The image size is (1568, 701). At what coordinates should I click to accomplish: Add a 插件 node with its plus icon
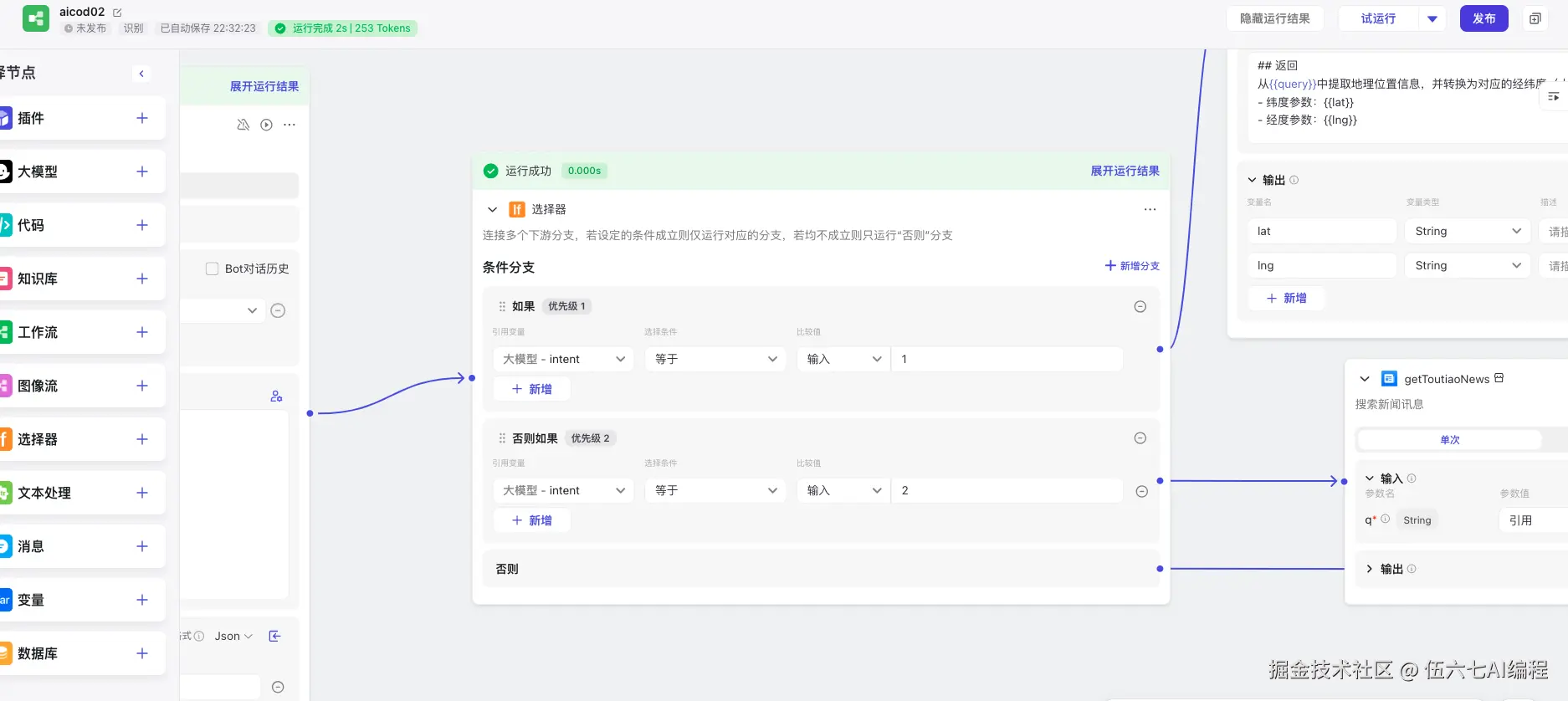point(142,118)
